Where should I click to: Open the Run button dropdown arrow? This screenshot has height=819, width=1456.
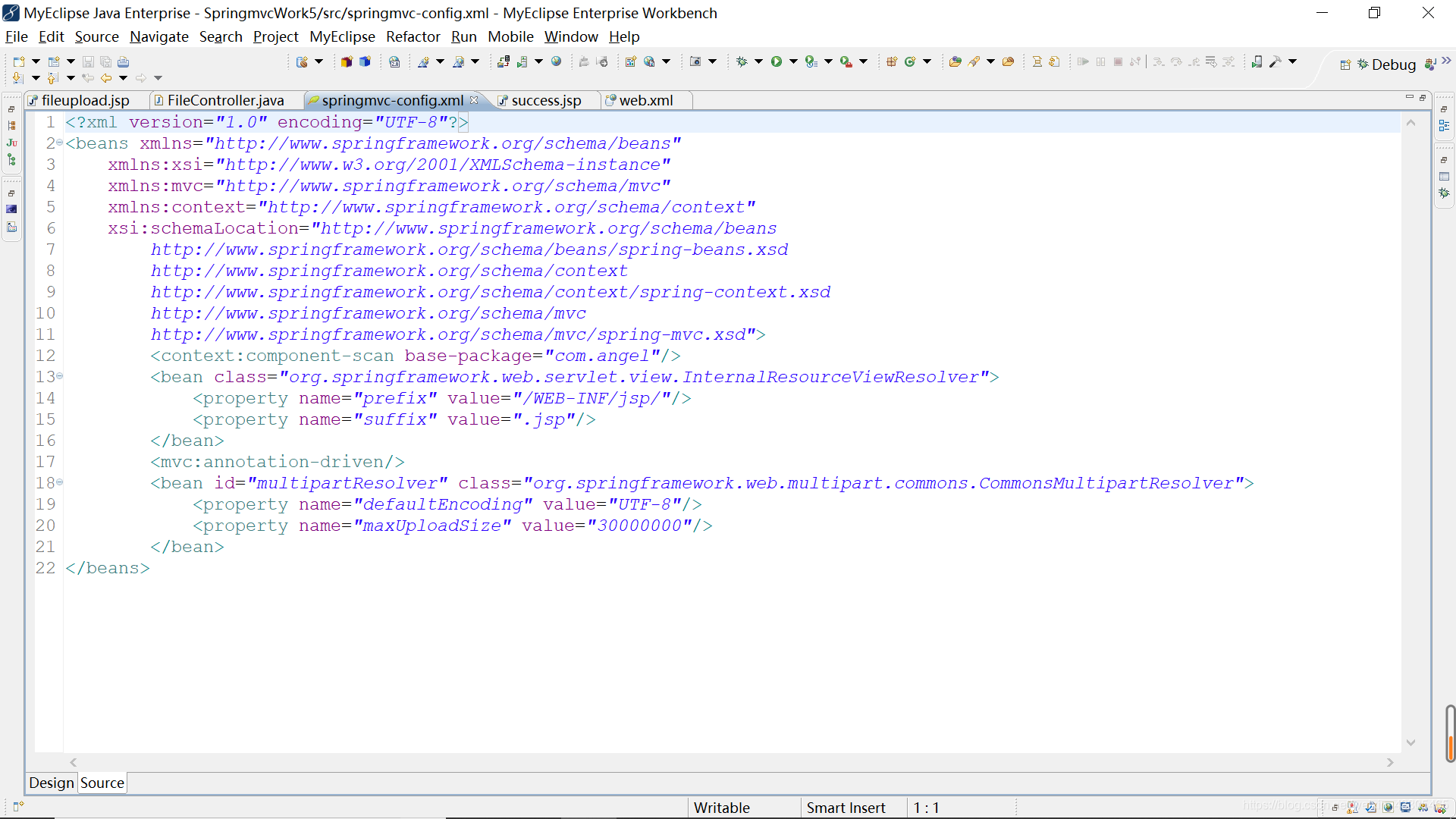click(x=793, y=61)
